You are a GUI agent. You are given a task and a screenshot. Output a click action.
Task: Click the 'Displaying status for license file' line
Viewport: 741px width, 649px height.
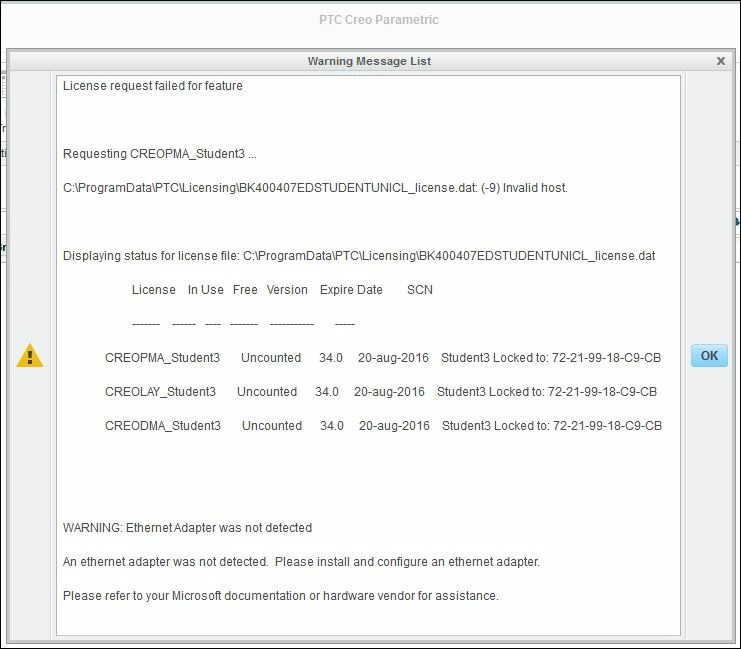(359, 256)
